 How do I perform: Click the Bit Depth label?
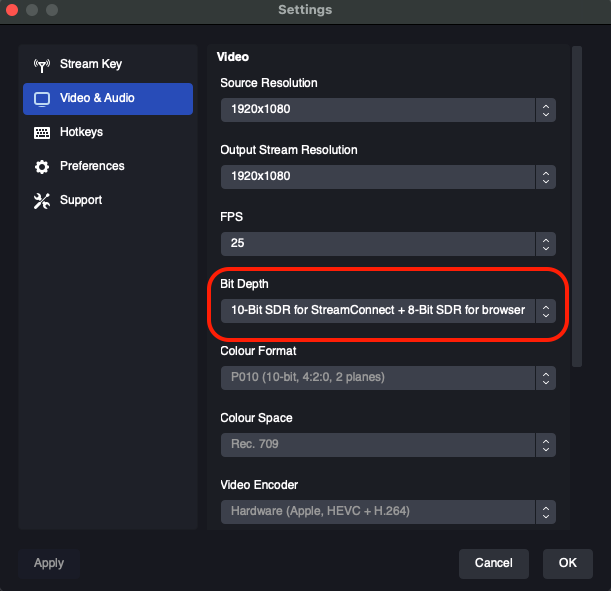[x=244, y=284]
